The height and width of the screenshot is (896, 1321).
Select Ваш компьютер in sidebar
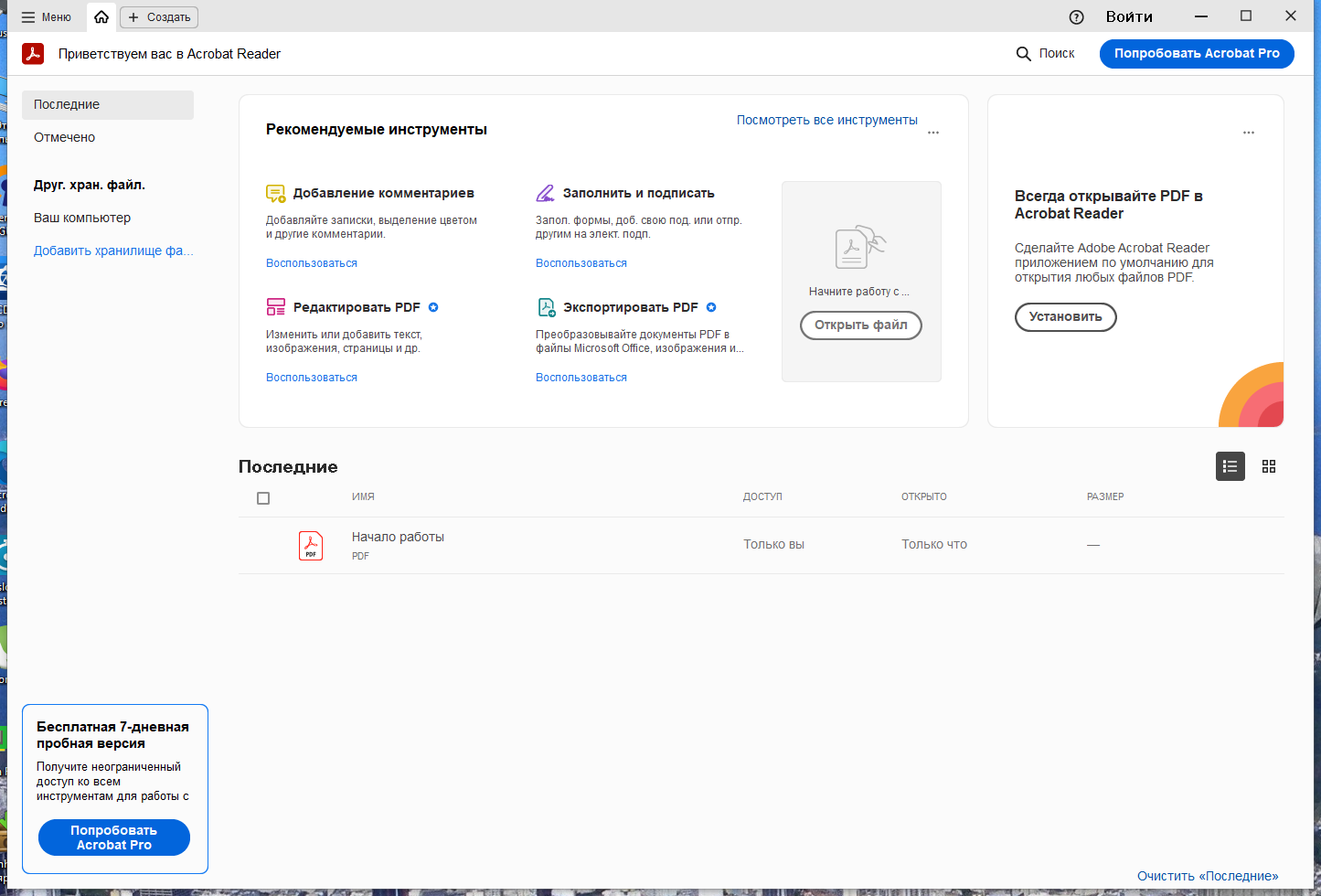pyautogui.click(x=82, y=218)
